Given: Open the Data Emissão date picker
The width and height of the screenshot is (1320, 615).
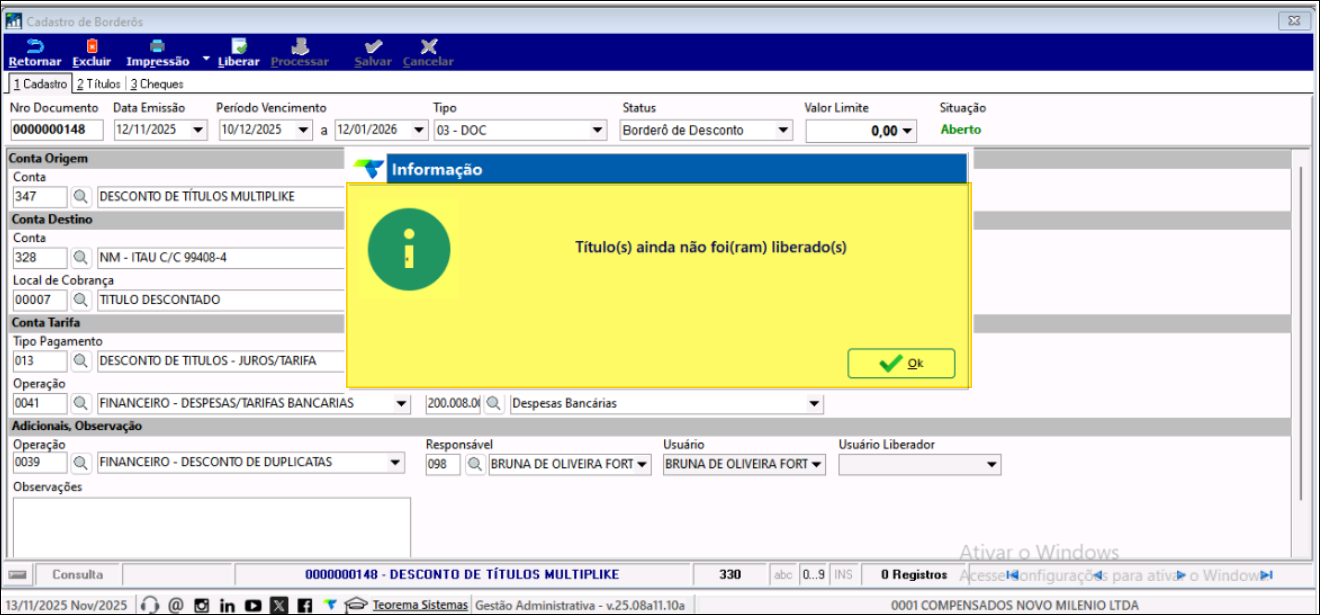Looking at the screenshot, I should pos(197,130).
